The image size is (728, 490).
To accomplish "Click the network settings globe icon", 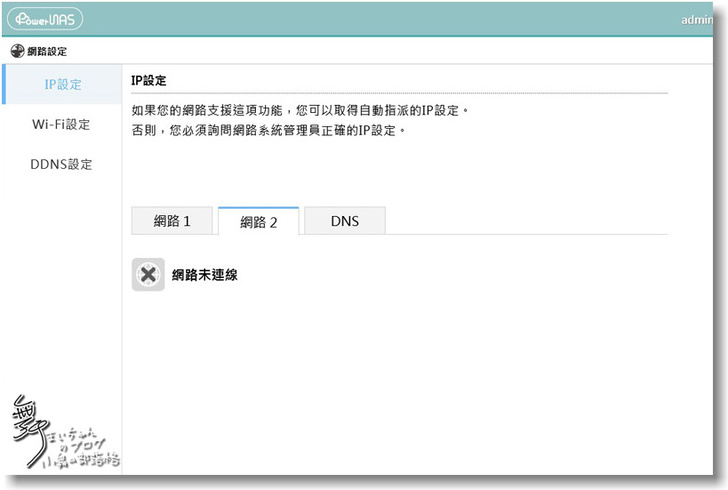I will pos(17,51).
